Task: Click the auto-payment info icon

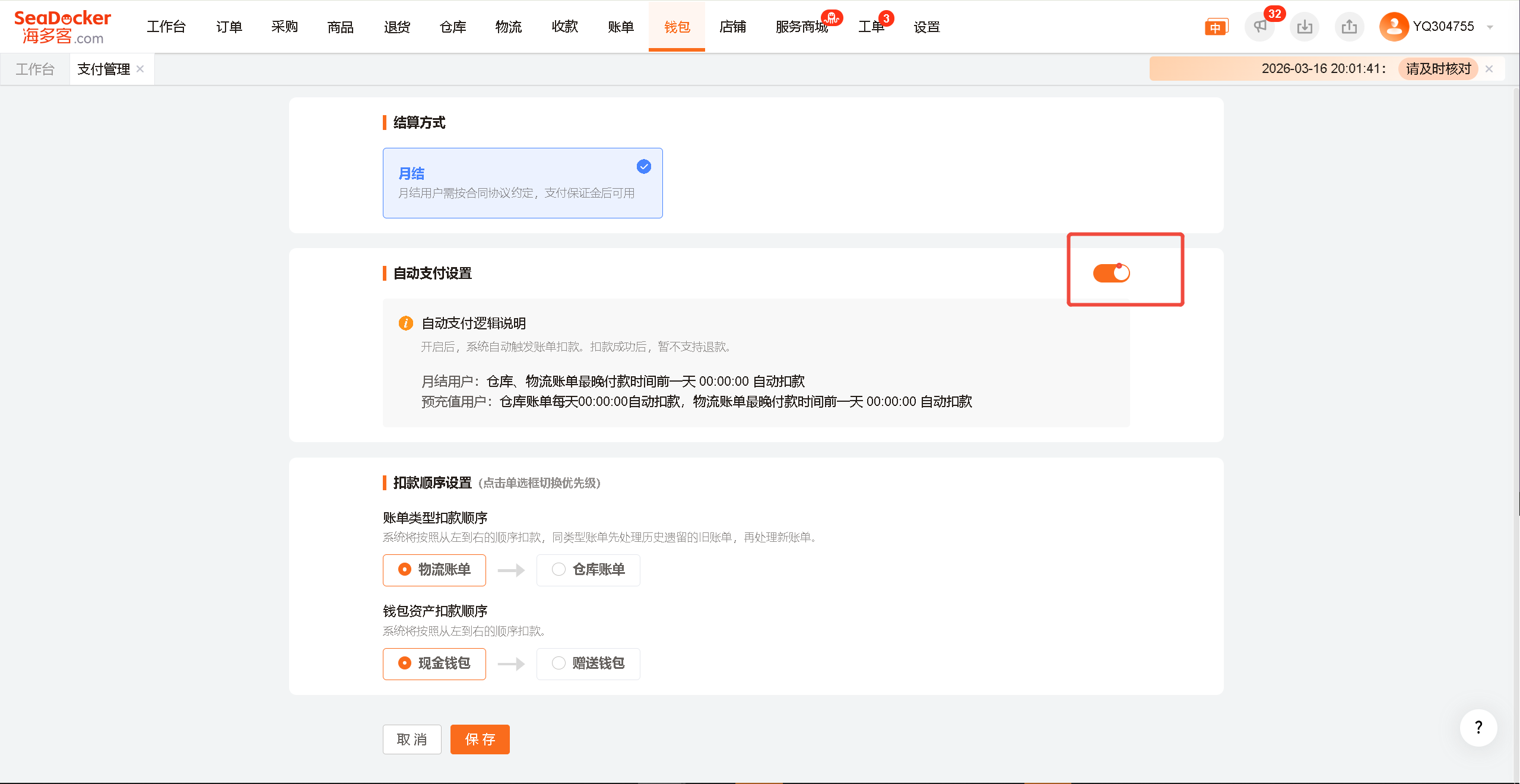Action: pos(406,323)
